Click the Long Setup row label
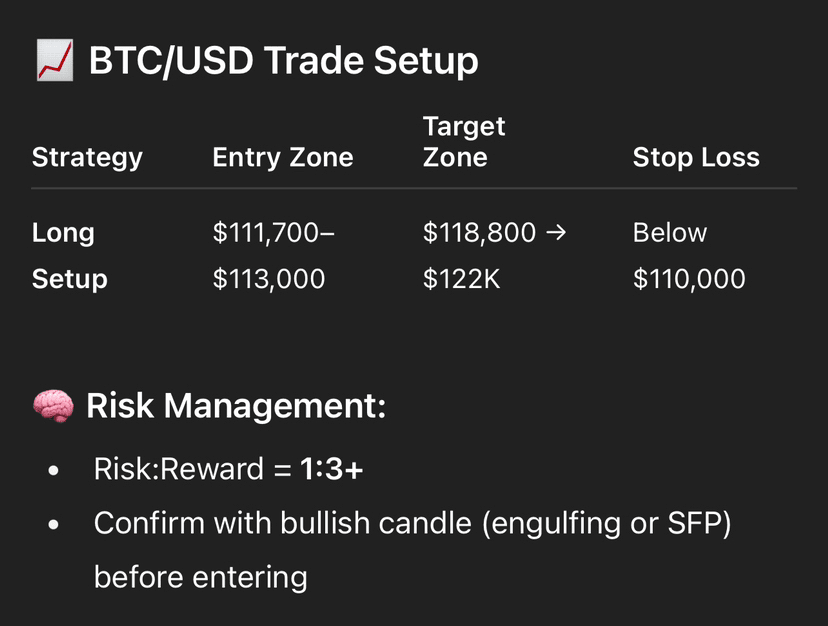Image resolution: width=828 pixels, height=626 pixels. click(69, 256)
